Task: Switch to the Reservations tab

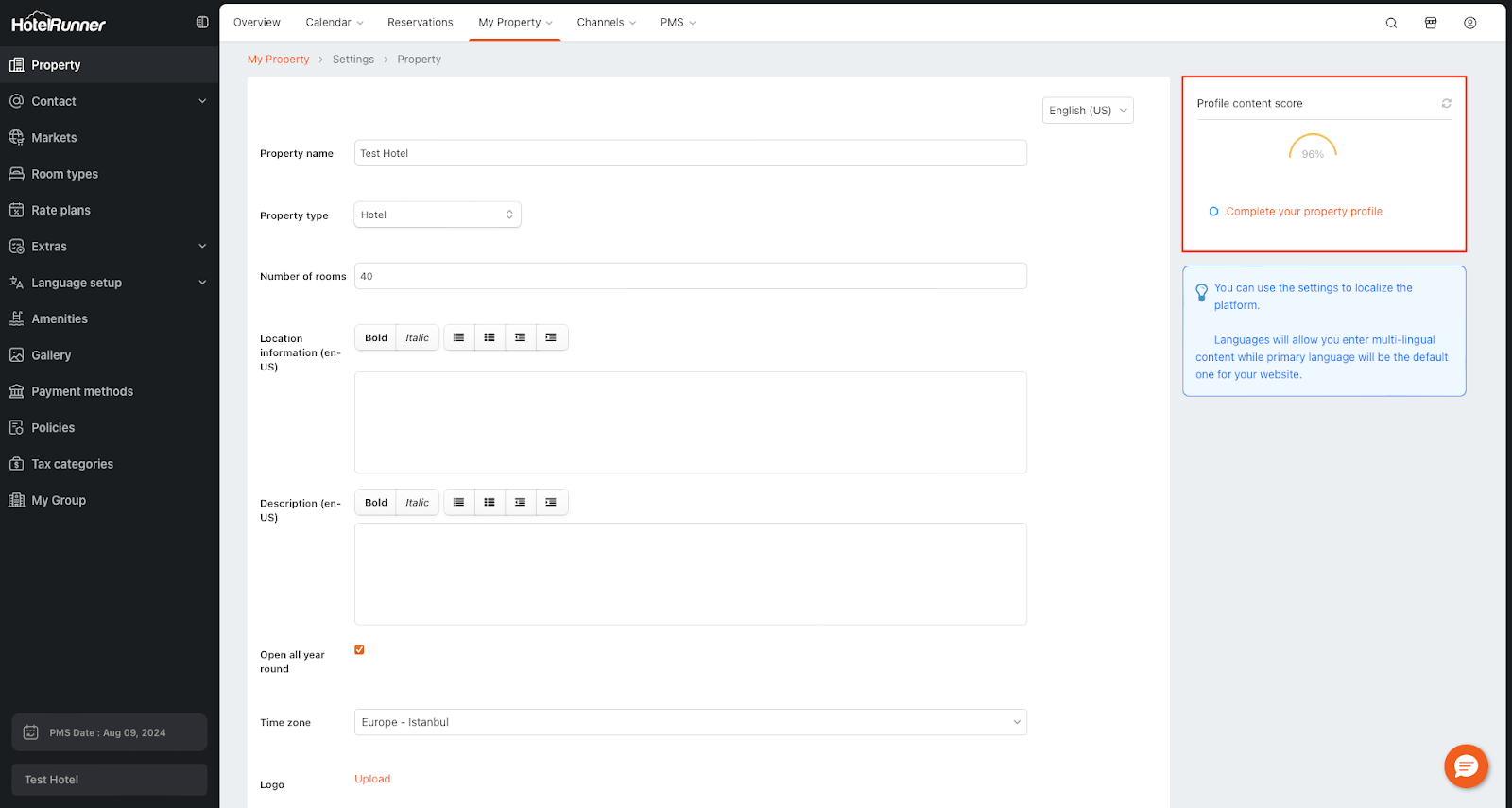Action: tap(420, 23)
